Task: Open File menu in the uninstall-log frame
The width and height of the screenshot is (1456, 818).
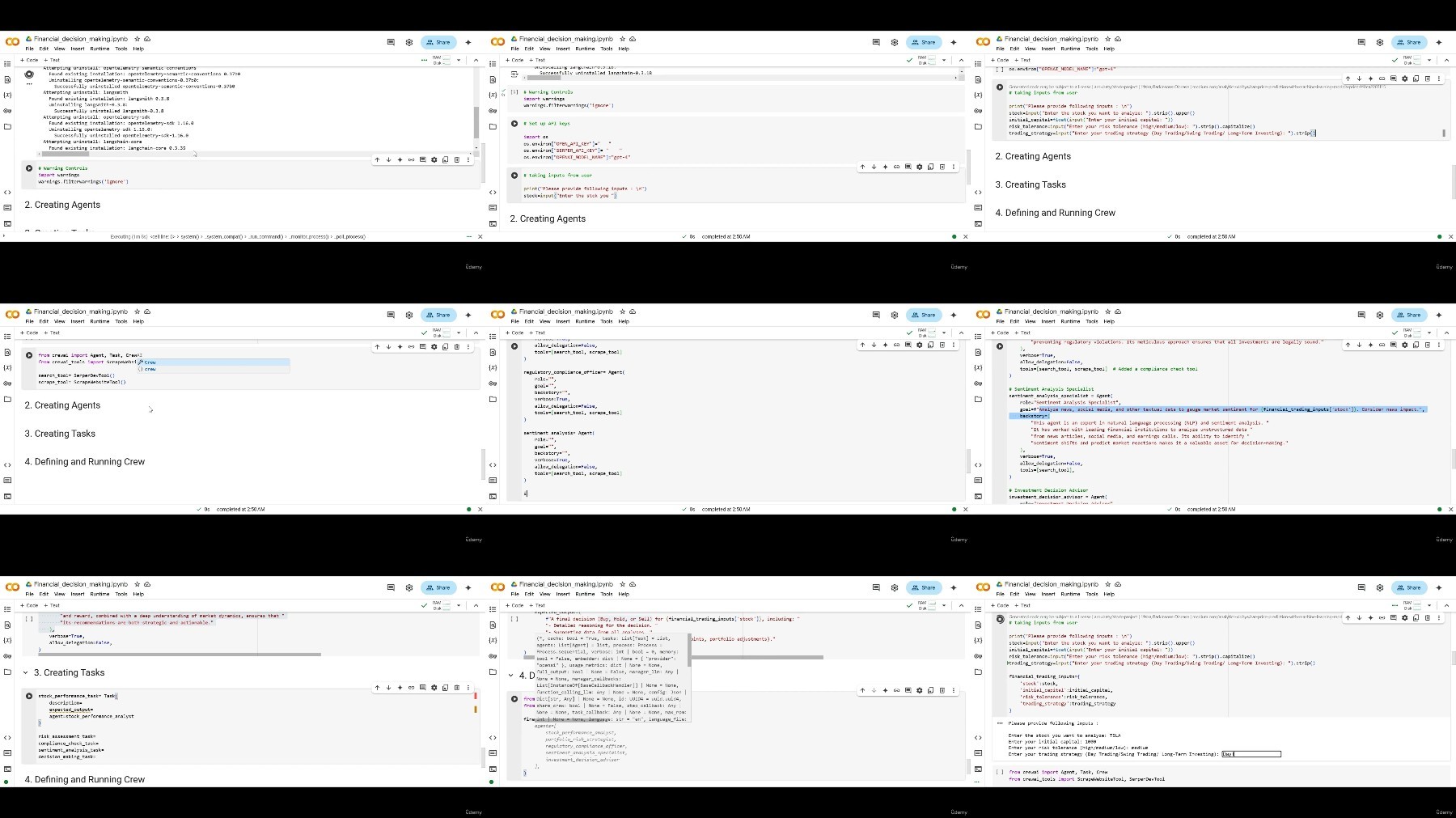Action: (29, 49)
